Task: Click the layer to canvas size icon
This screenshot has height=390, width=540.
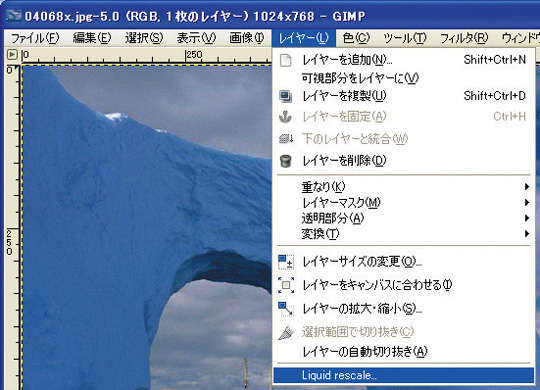Action: click(x=286, y=285)
